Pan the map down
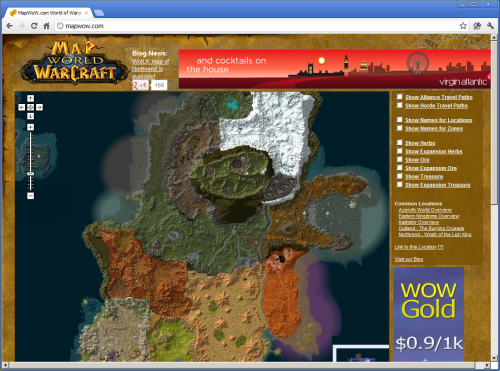 [x=30, y=116]
